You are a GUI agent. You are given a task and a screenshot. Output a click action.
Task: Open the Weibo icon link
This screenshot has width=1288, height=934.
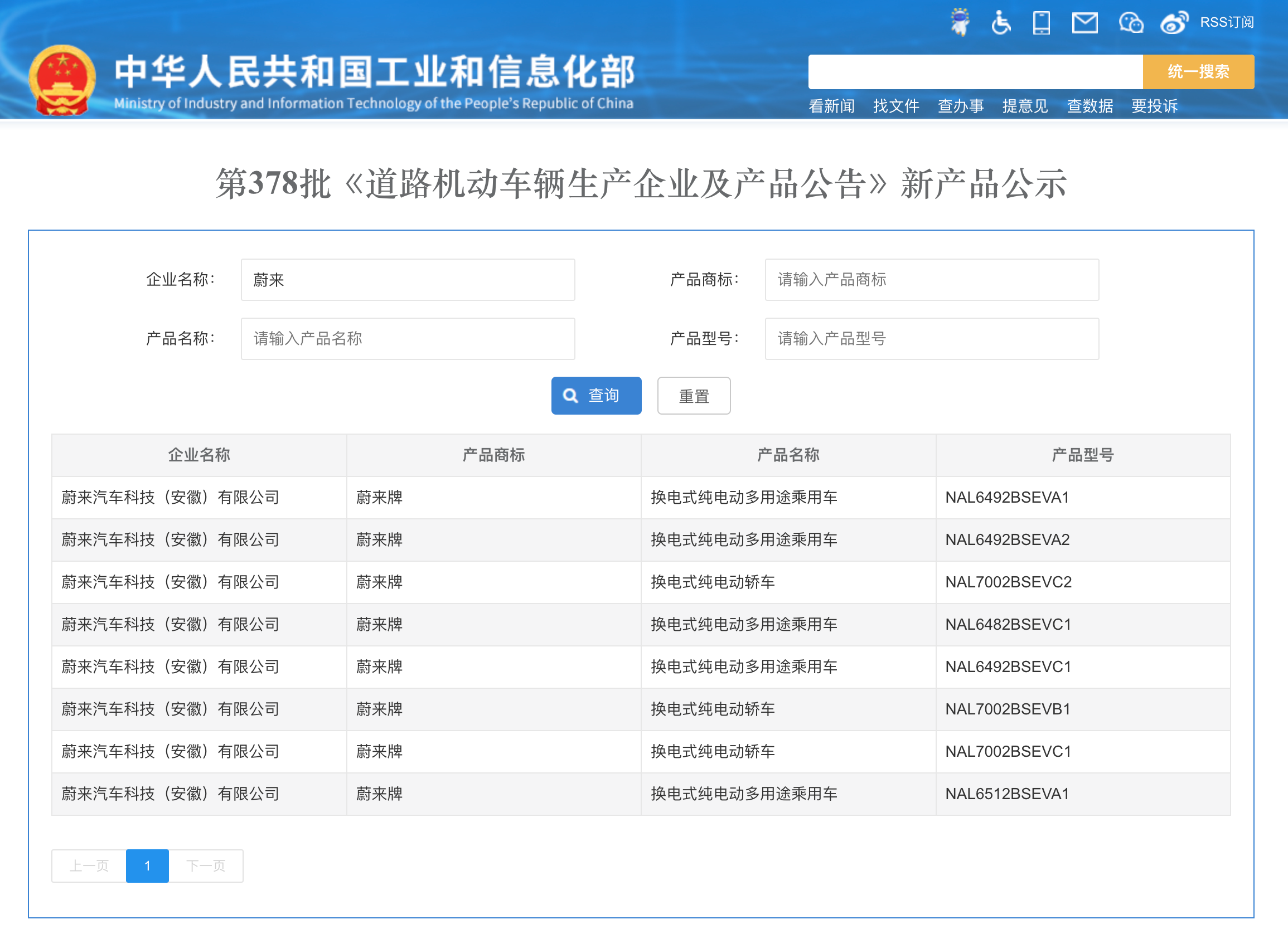[1173, 23]
